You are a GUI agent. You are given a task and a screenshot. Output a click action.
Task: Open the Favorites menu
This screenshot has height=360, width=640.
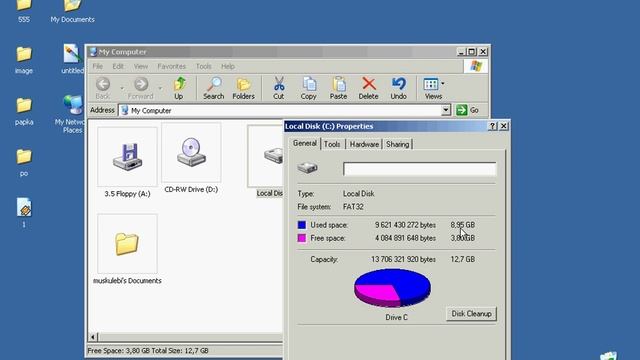(171, 66)
